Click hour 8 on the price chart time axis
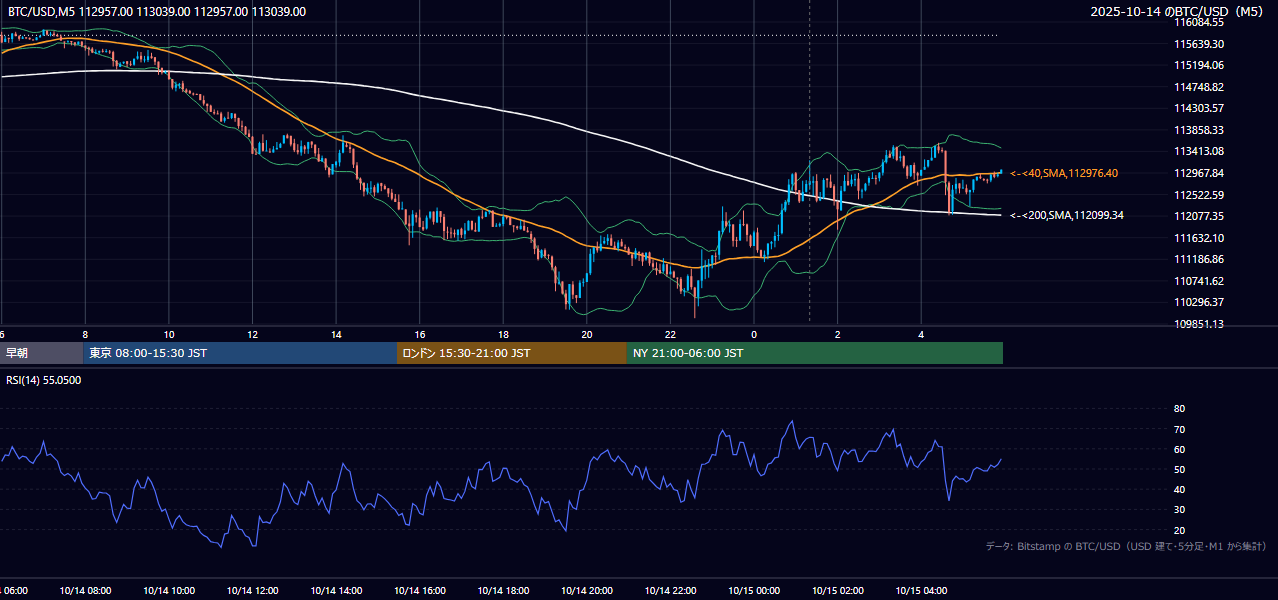Viewport: 1278px width, 600px height. 85,334
